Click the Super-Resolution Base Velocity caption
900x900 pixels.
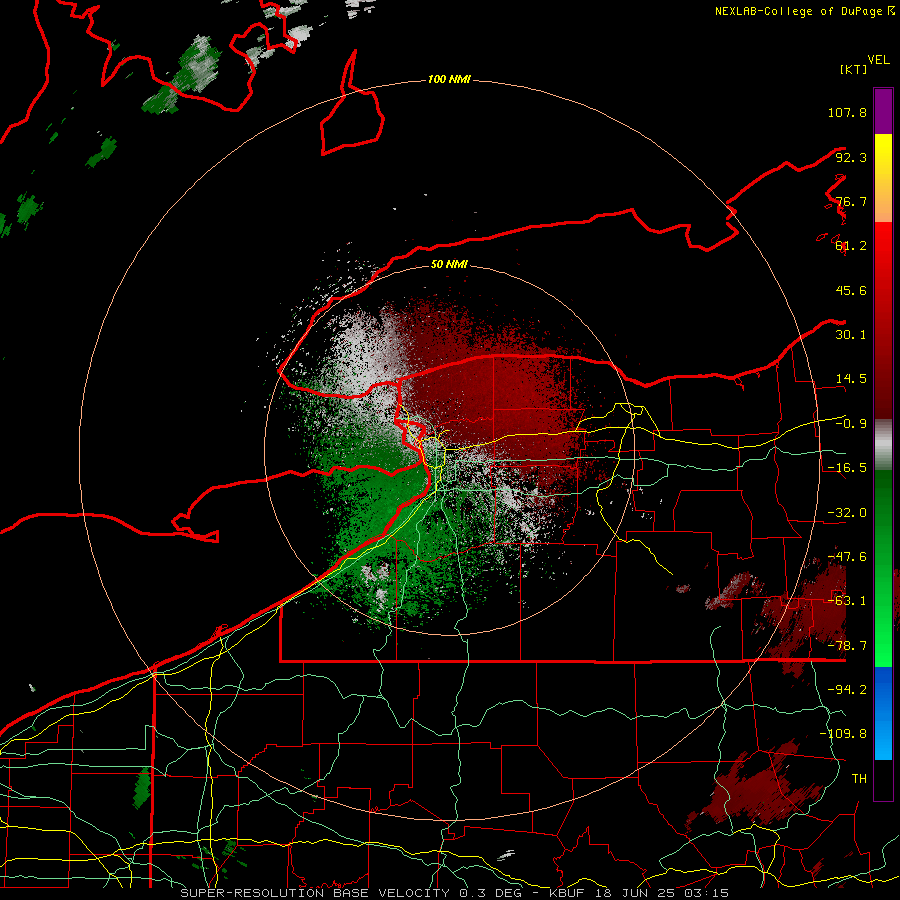pos(455,893)
